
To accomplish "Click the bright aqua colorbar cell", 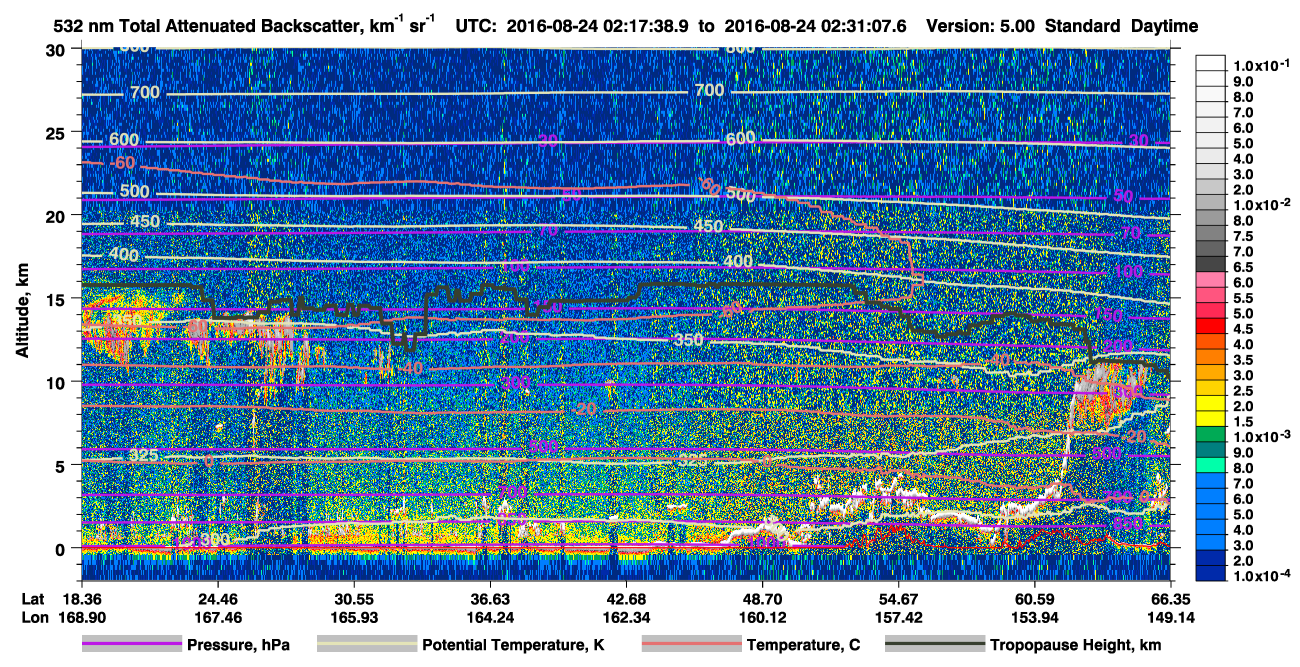I will tap(1211, 463).
